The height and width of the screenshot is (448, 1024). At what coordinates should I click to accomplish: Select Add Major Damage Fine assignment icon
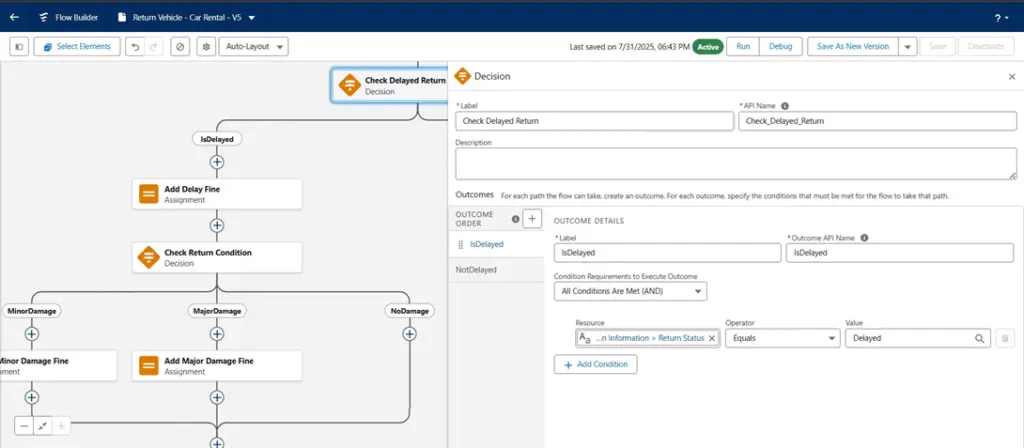click(x=149, y=366)
